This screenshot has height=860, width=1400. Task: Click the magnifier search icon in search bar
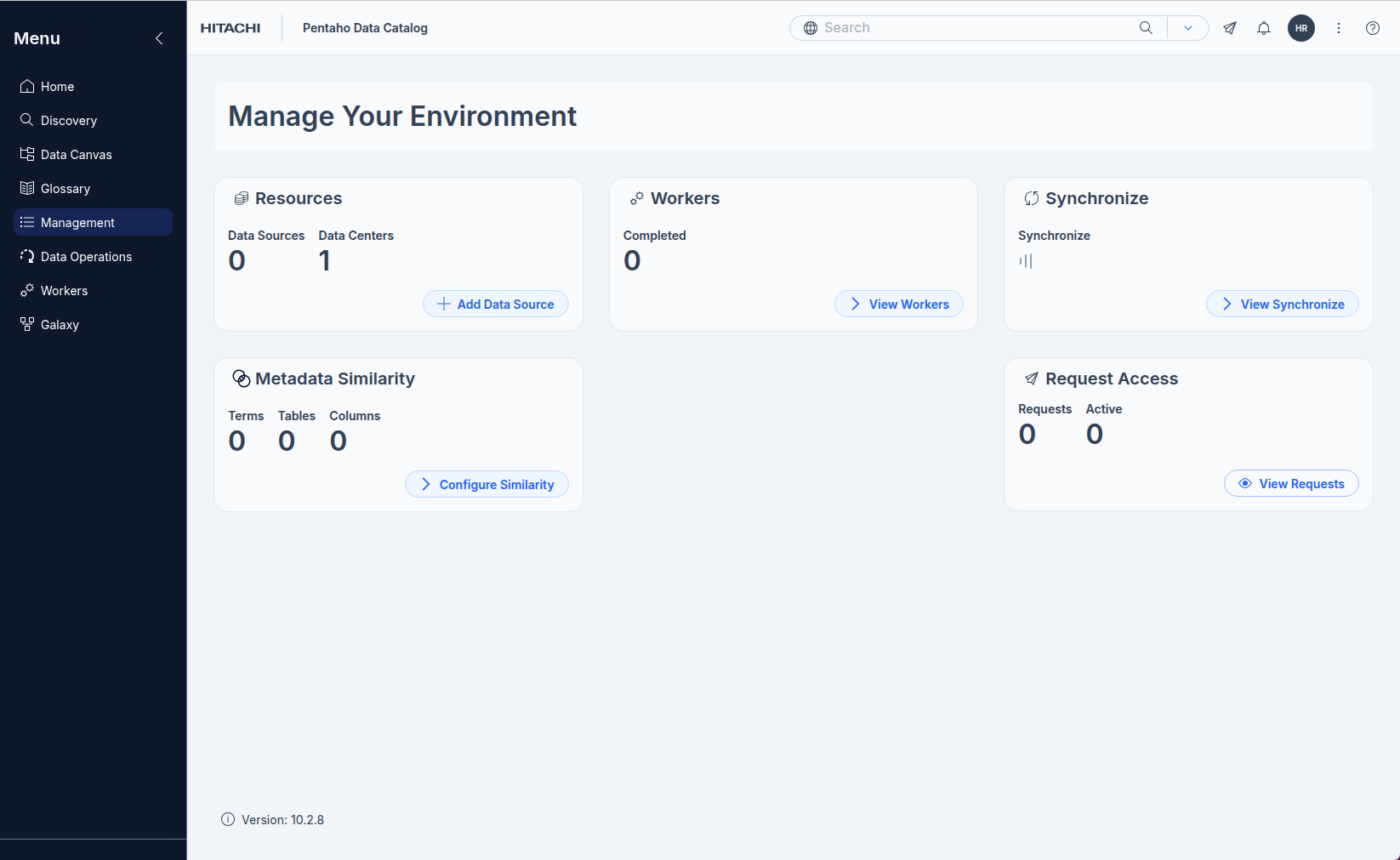click(x=1146, y=28)
